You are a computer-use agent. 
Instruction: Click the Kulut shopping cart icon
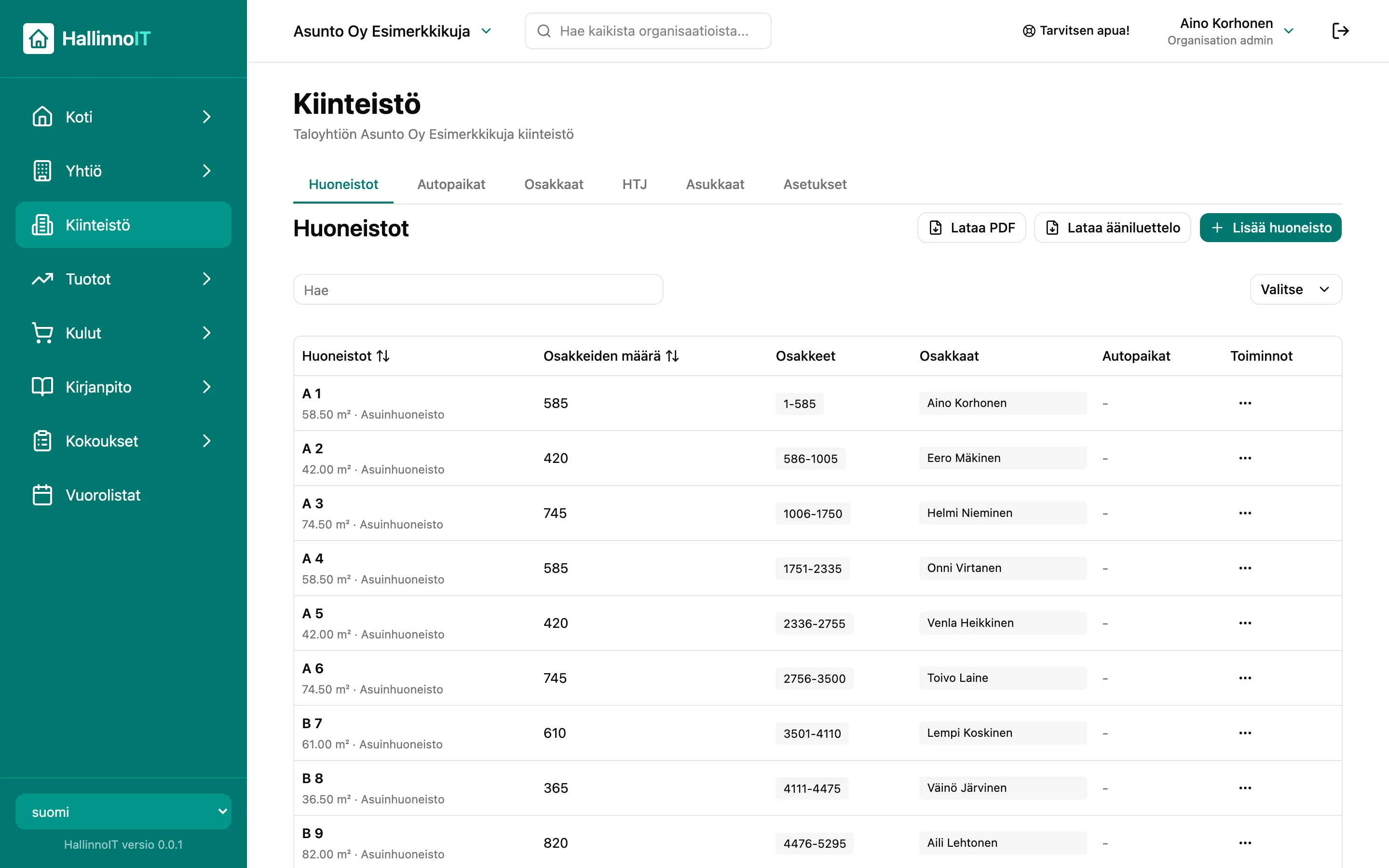42,333
